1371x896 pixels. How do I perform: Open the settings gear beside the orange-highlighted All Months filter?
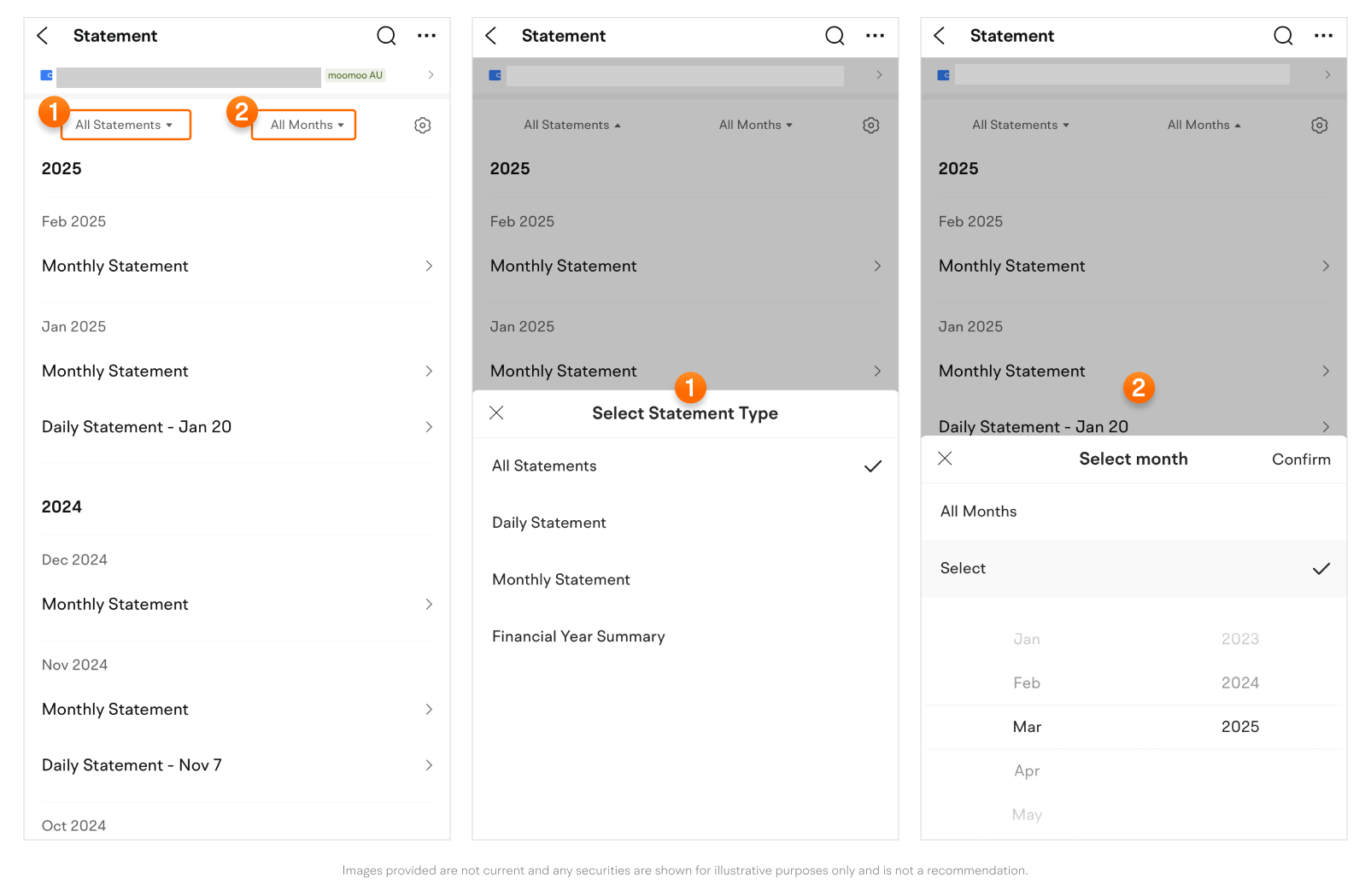422,126
